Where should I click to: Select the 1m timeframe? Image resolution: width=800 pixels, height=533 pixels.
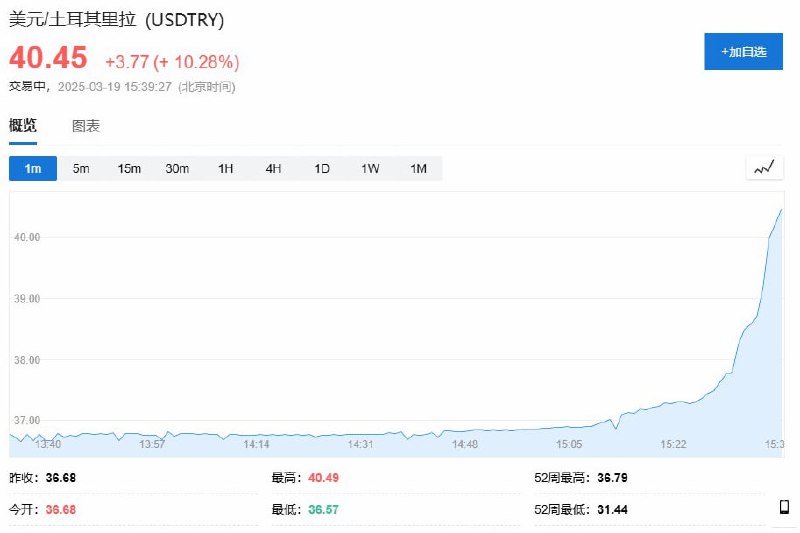[x=33, y=169]
